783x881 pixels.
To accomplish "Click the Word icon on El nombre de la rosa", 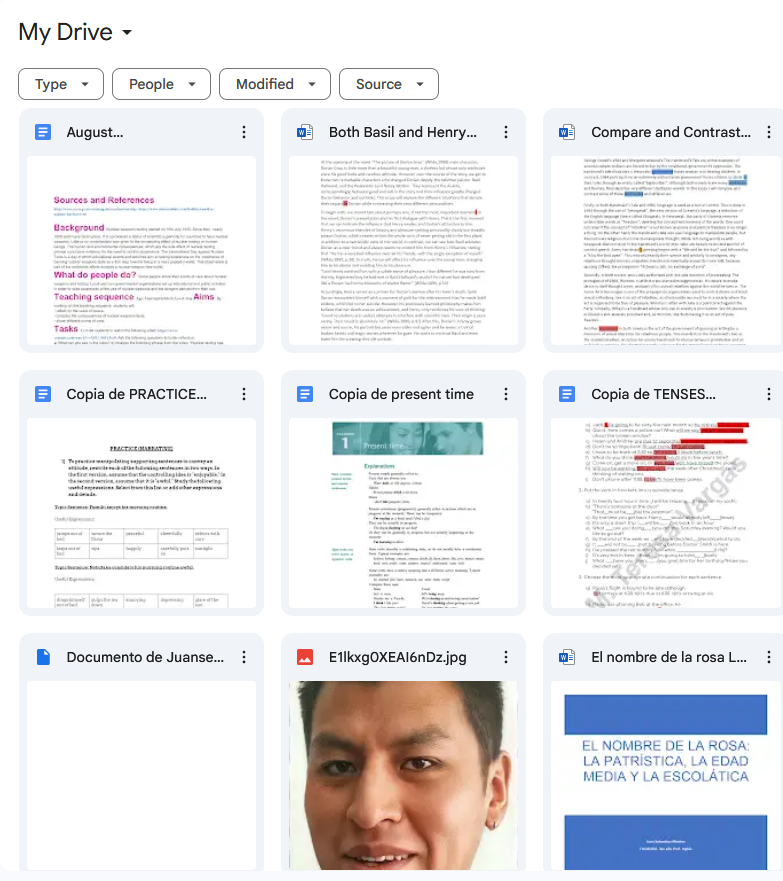I will (x=567, y=657).
